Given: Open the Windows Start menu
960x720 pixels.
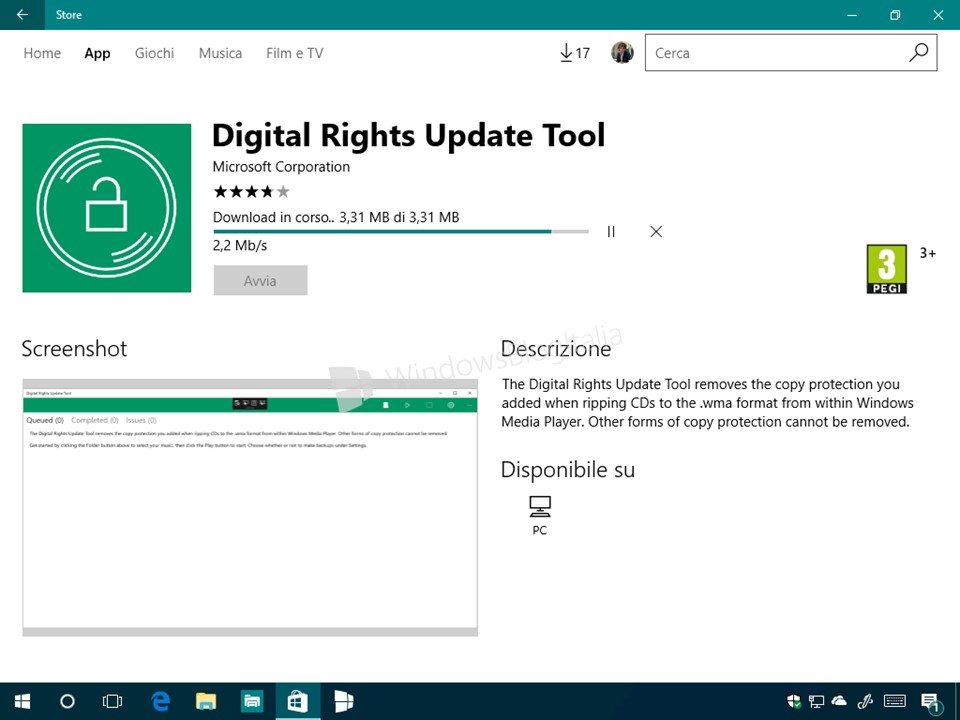Looking at the screenshot, I should (23, 701).
